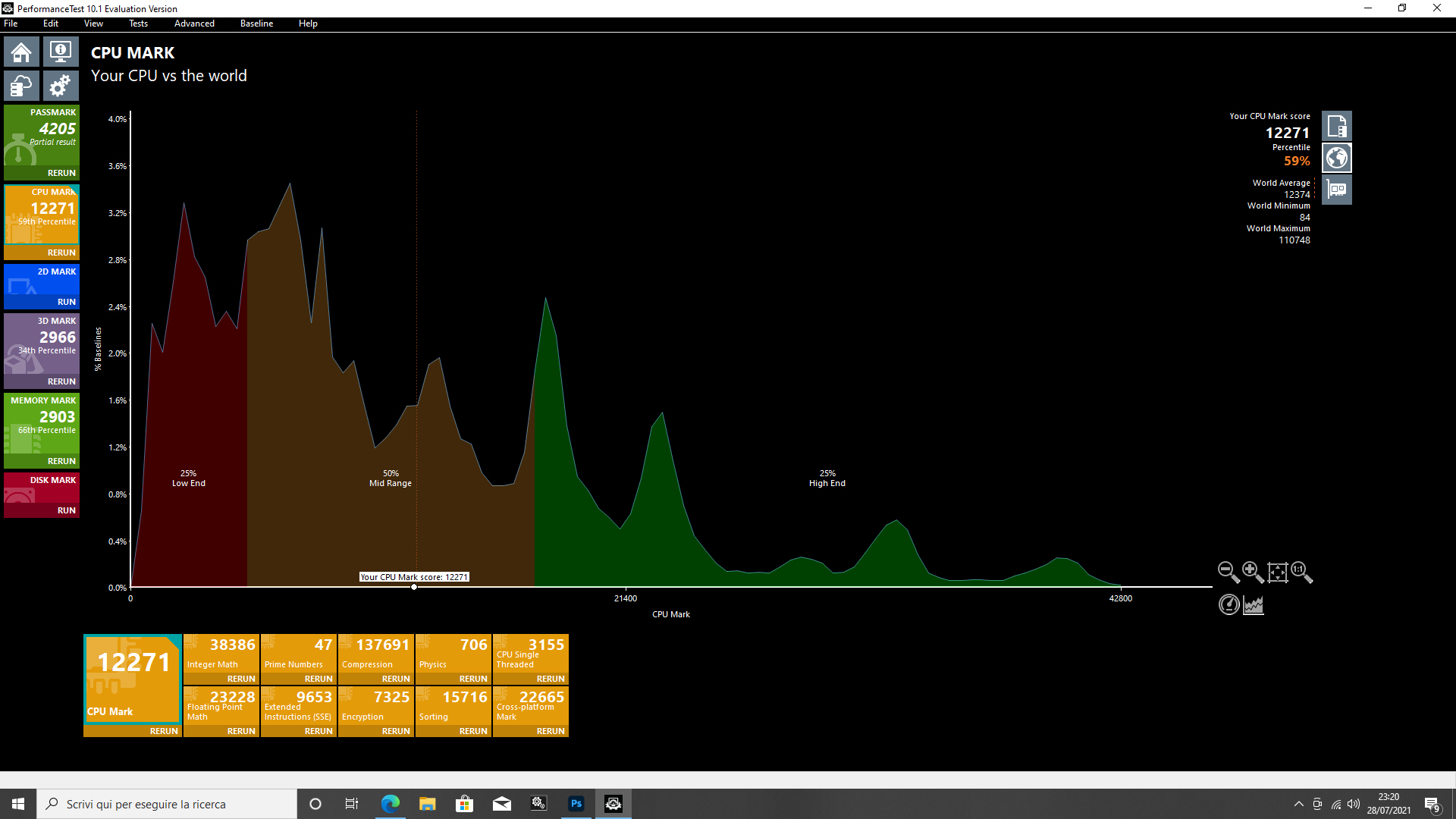Screen dimensions: 1456x819
Task: Open the Tests menu
Action: click(138, 24)
